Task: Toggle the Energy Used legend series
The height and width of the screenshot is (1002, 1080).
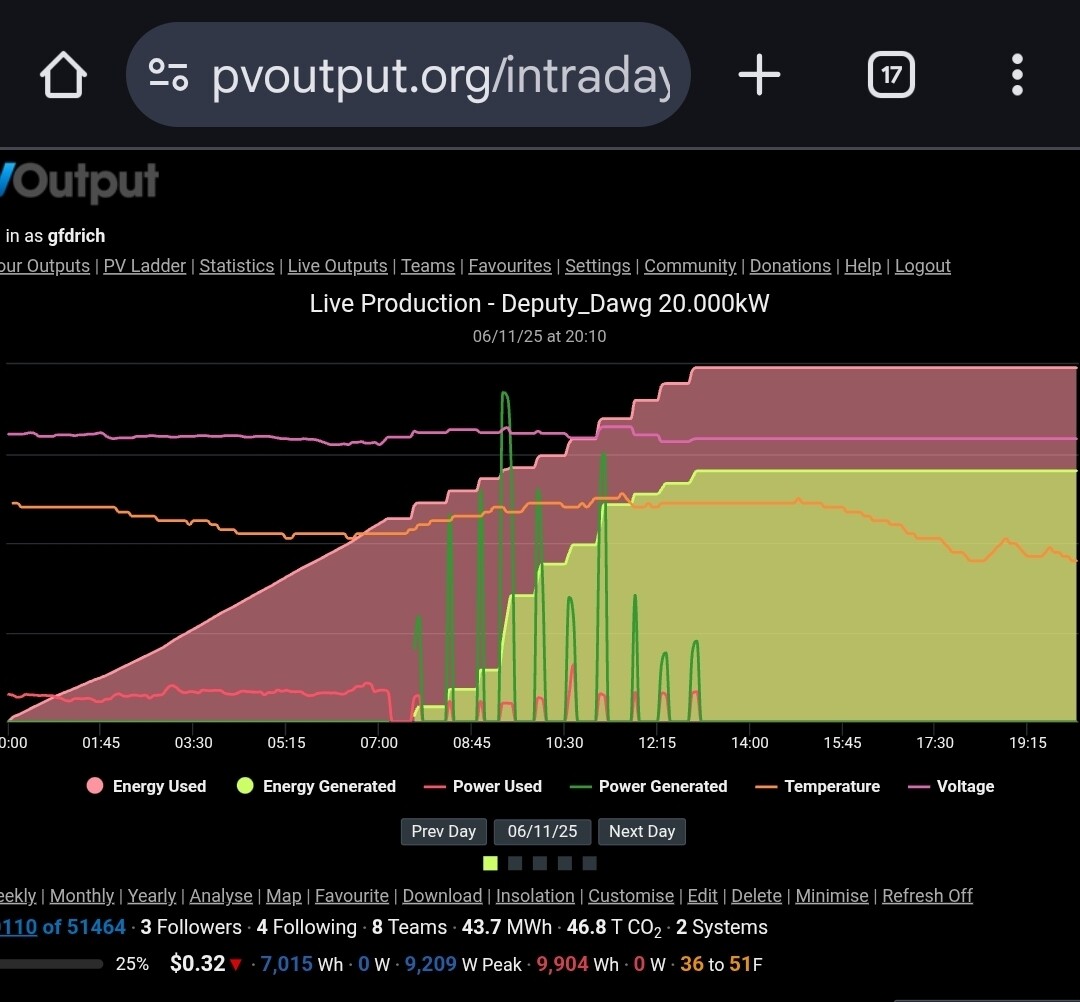Action: pos(147,786)
